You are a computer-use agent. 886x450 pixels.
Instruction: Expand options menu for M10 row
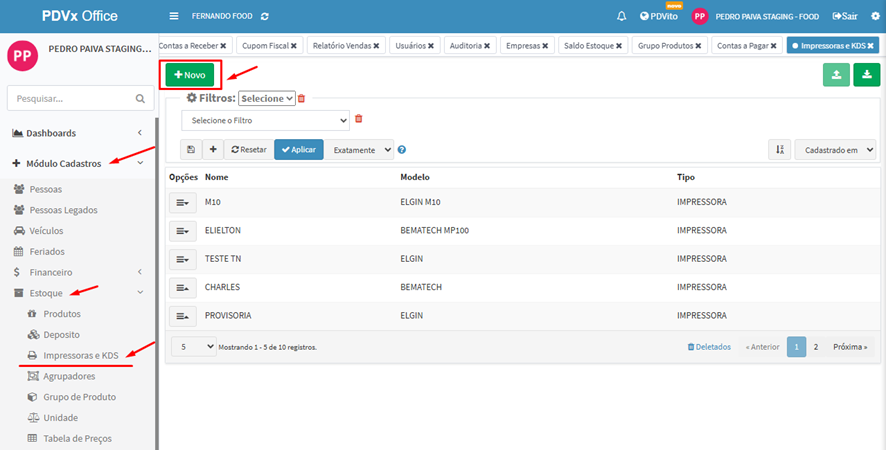point(182,202)
